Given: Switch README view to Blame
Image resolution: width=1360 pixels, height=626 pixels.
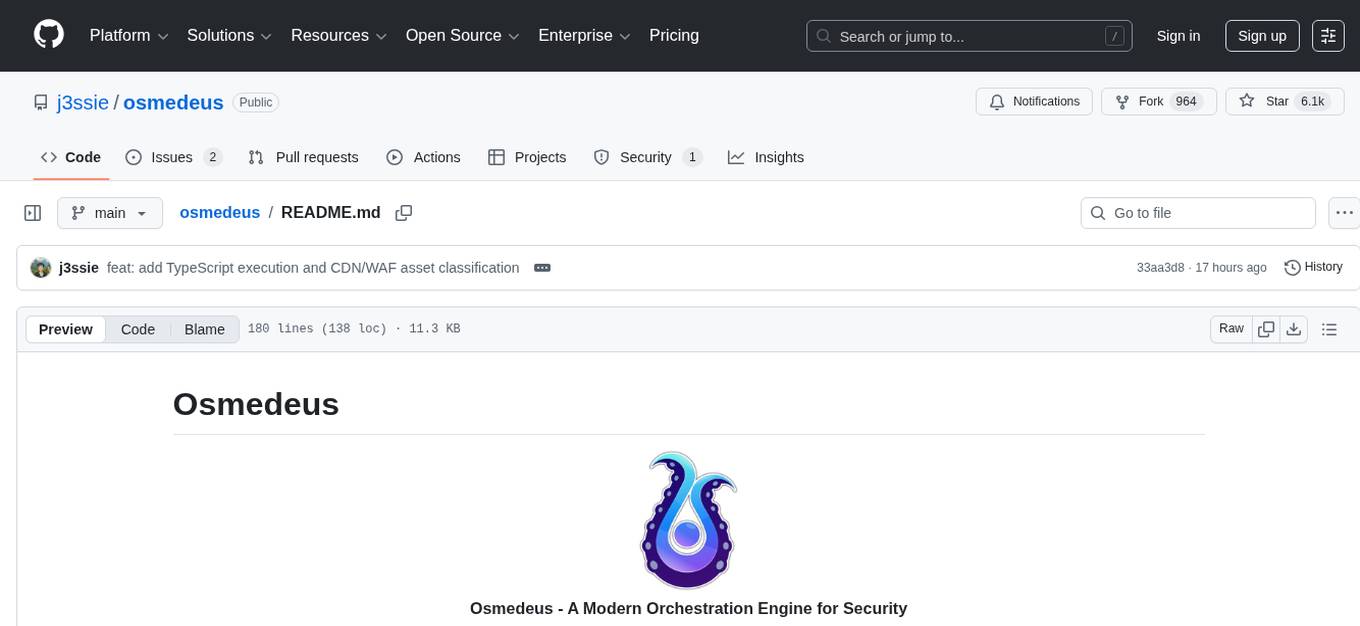Looking at the screenshot, I should coord(204,329).
